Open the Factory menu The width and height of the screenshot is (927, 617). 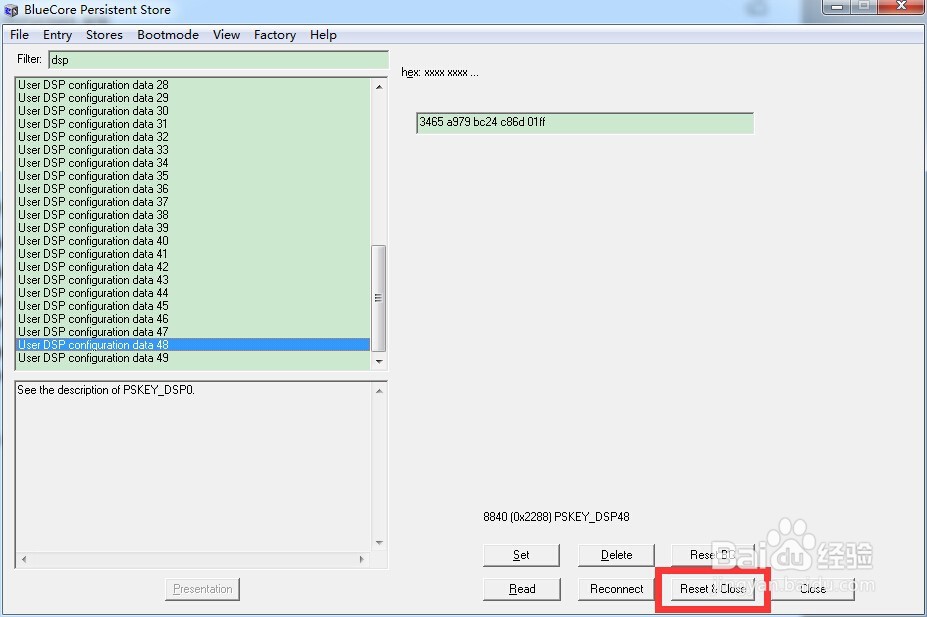(x=275, y=35)
